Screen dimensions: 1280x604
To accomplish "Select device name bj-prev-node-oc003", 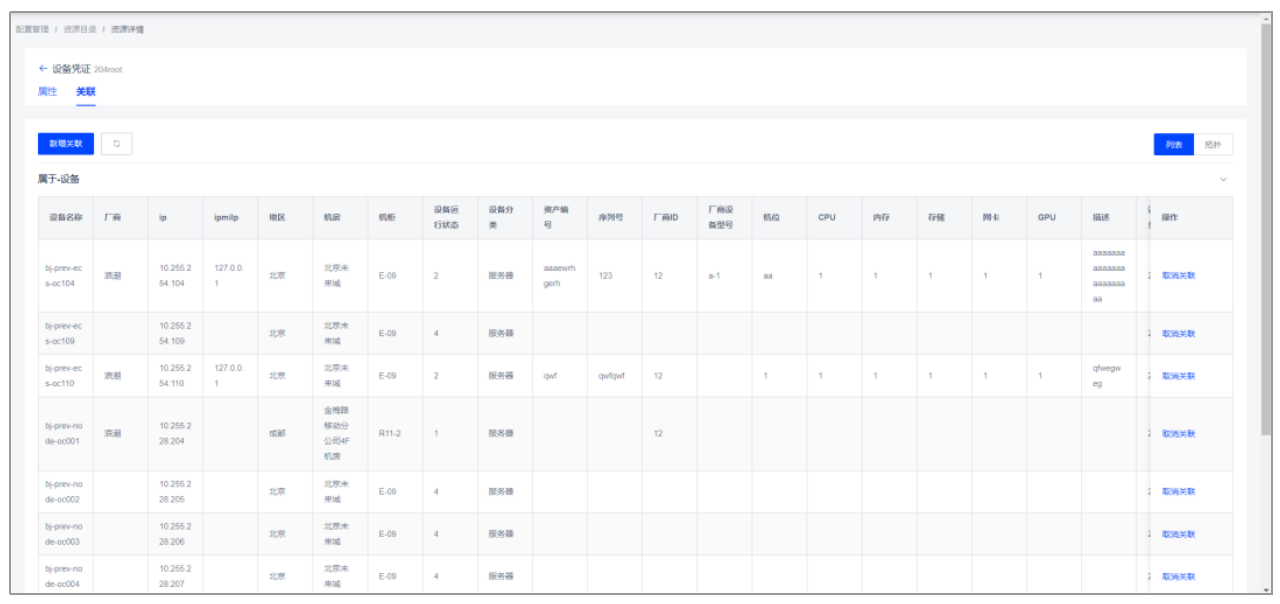I will tap(64, 534).
